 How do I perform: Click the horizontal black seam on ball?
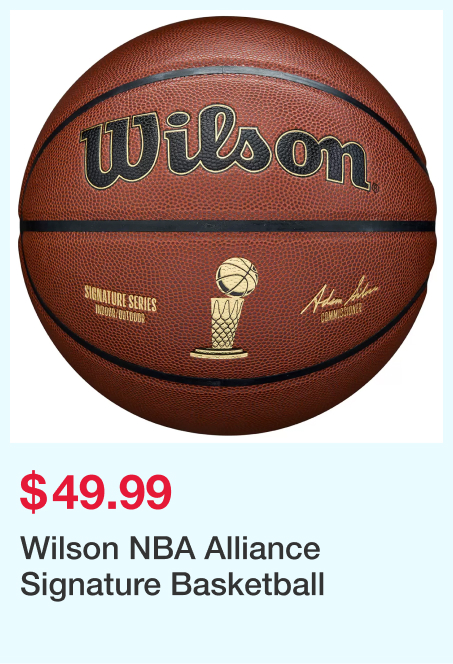click(227, 226)
